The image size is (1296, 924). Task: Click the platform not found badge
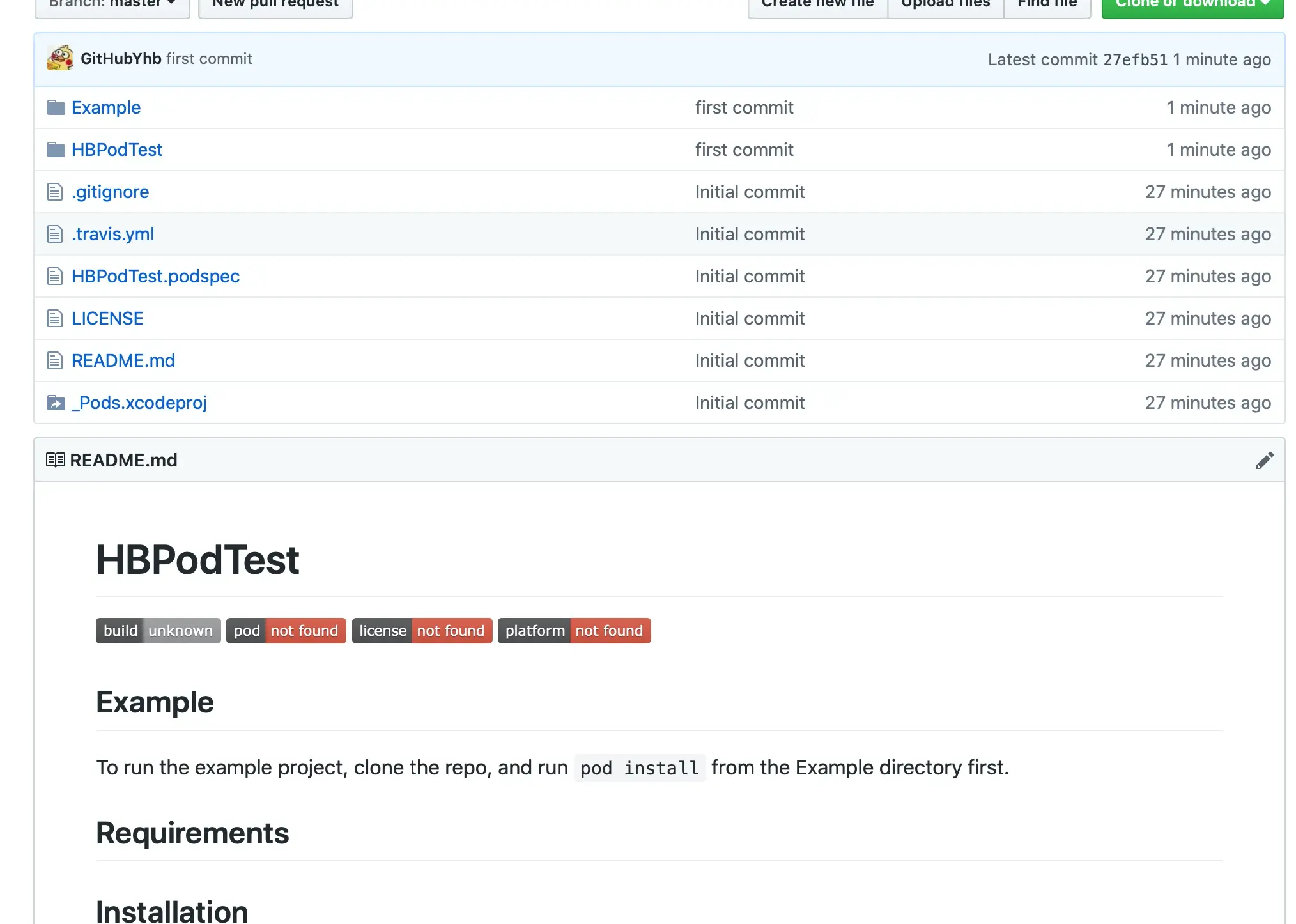click(574, 631)
